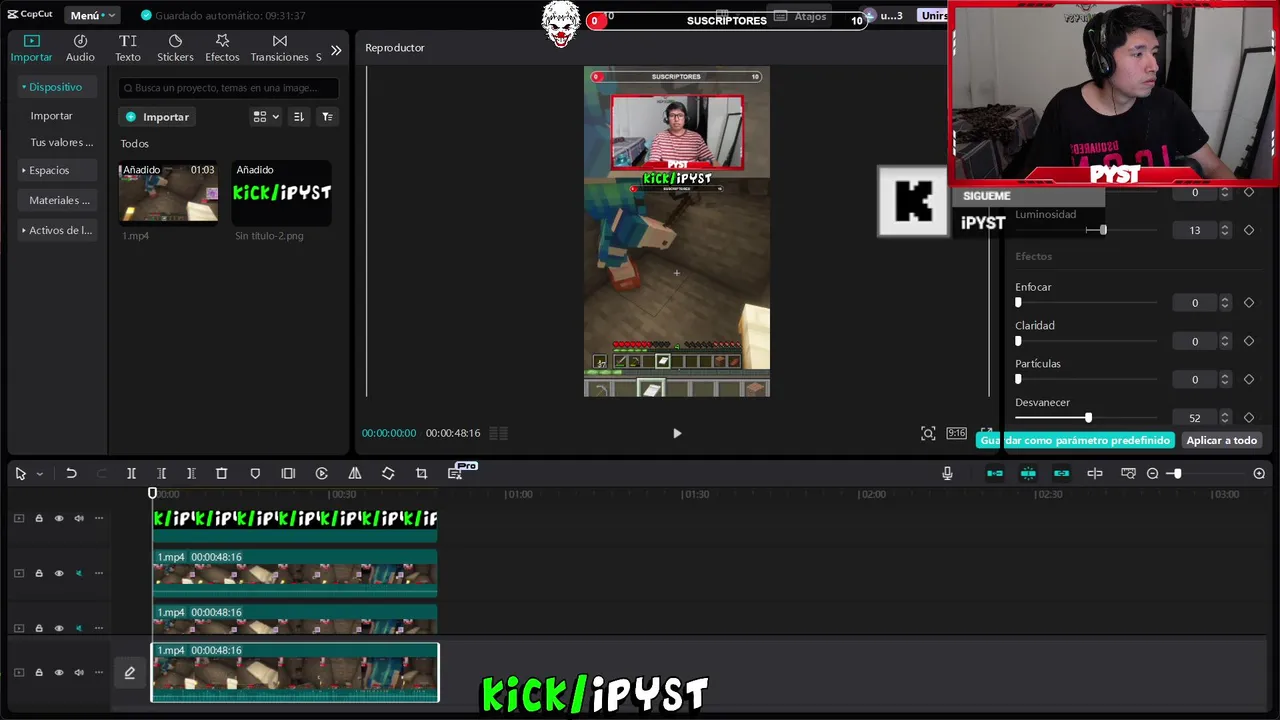Open the timeline cover preview icon

coord(1128,474)
